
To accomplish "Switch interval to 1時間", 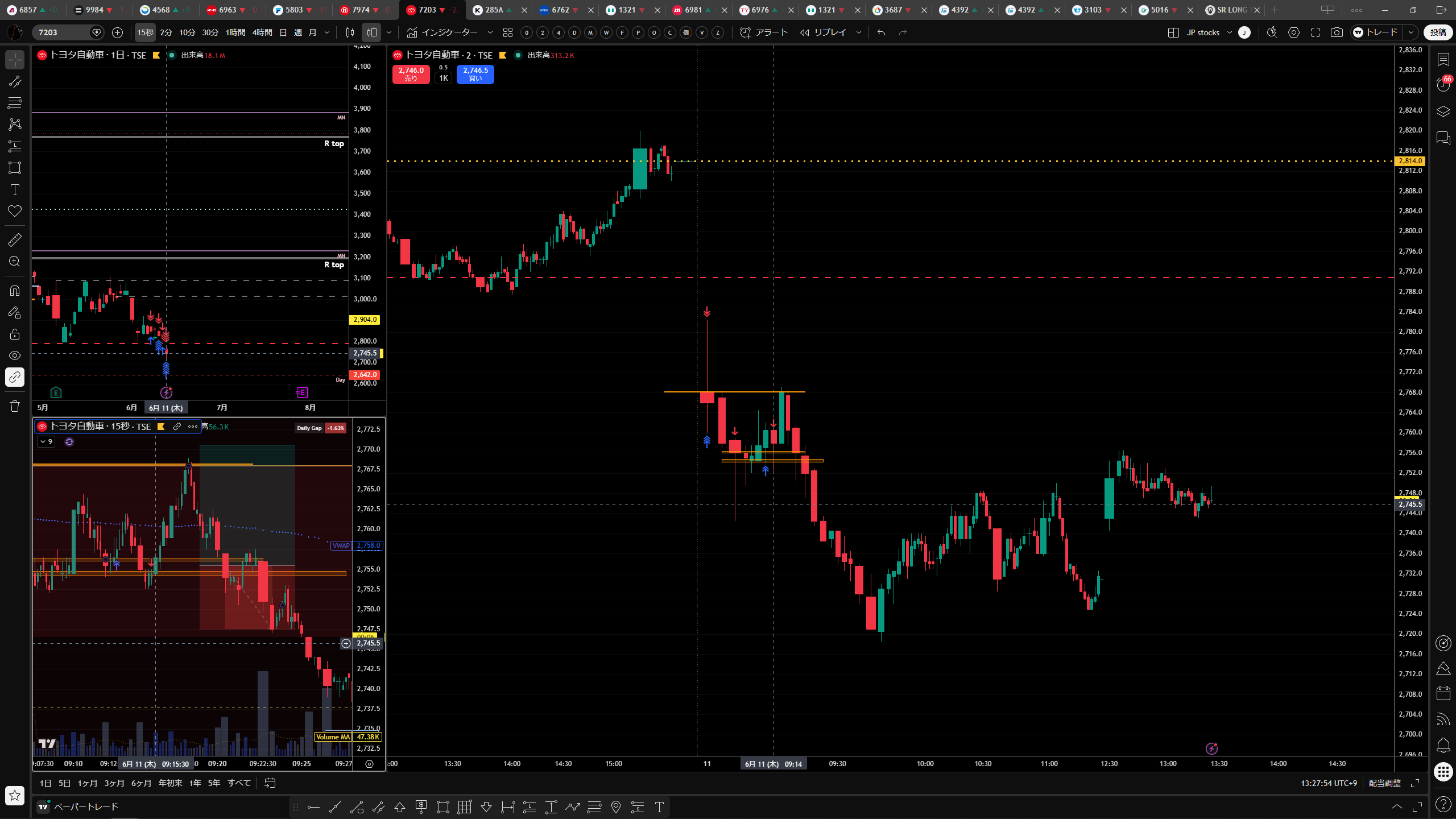I will click(235, 32).
